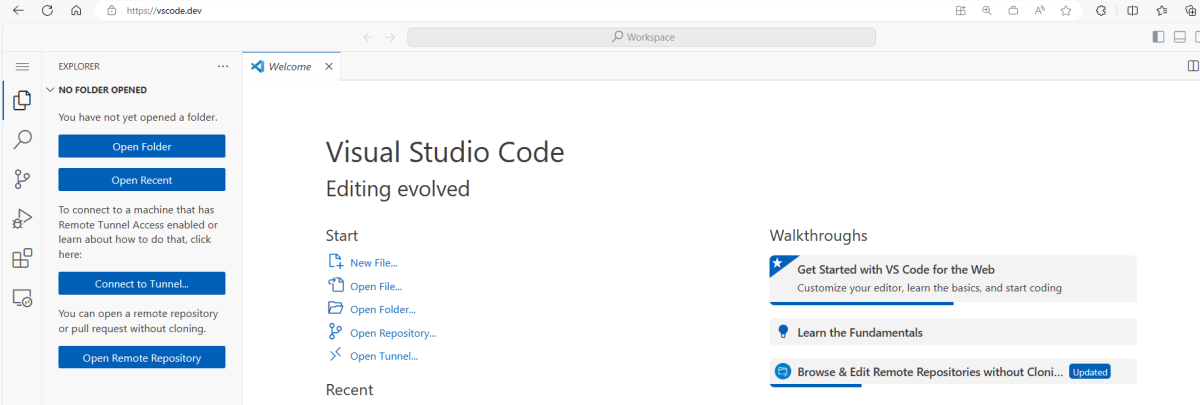Click the browser back arrow button
The image size is (1200, 405).
[17, 10]
